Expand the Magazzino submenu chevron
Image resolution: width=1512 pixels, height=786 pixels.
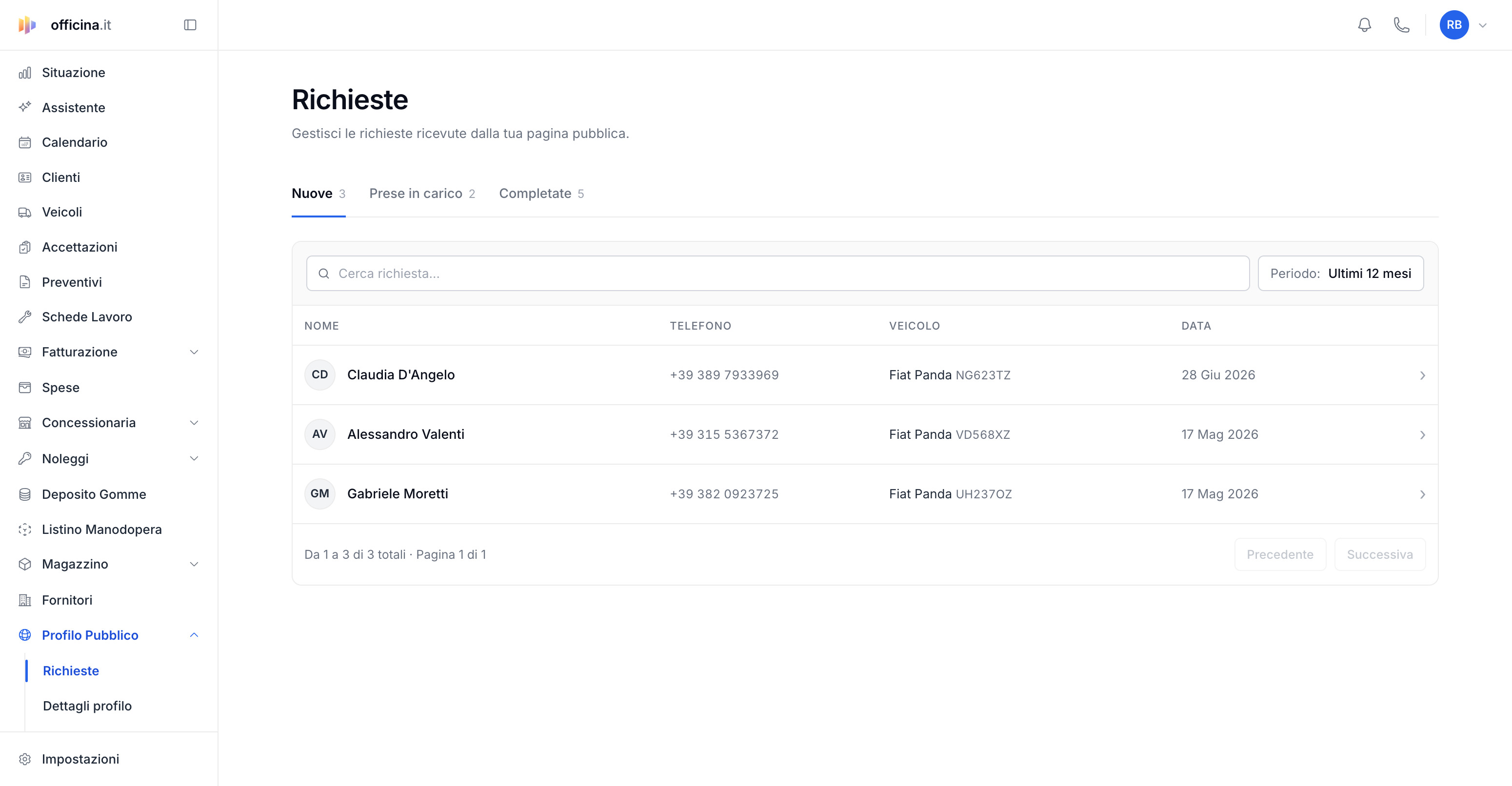point(194,564)
